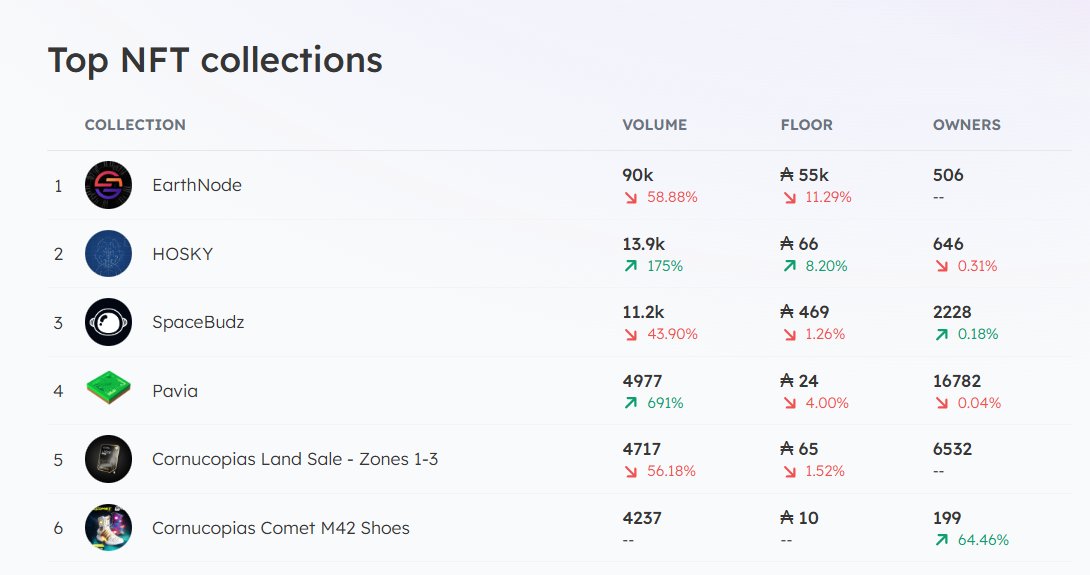The width and height of the screenshot is (1090, 575).
Task: Sort table by FLOOR column header
Action: pos(806,125)
